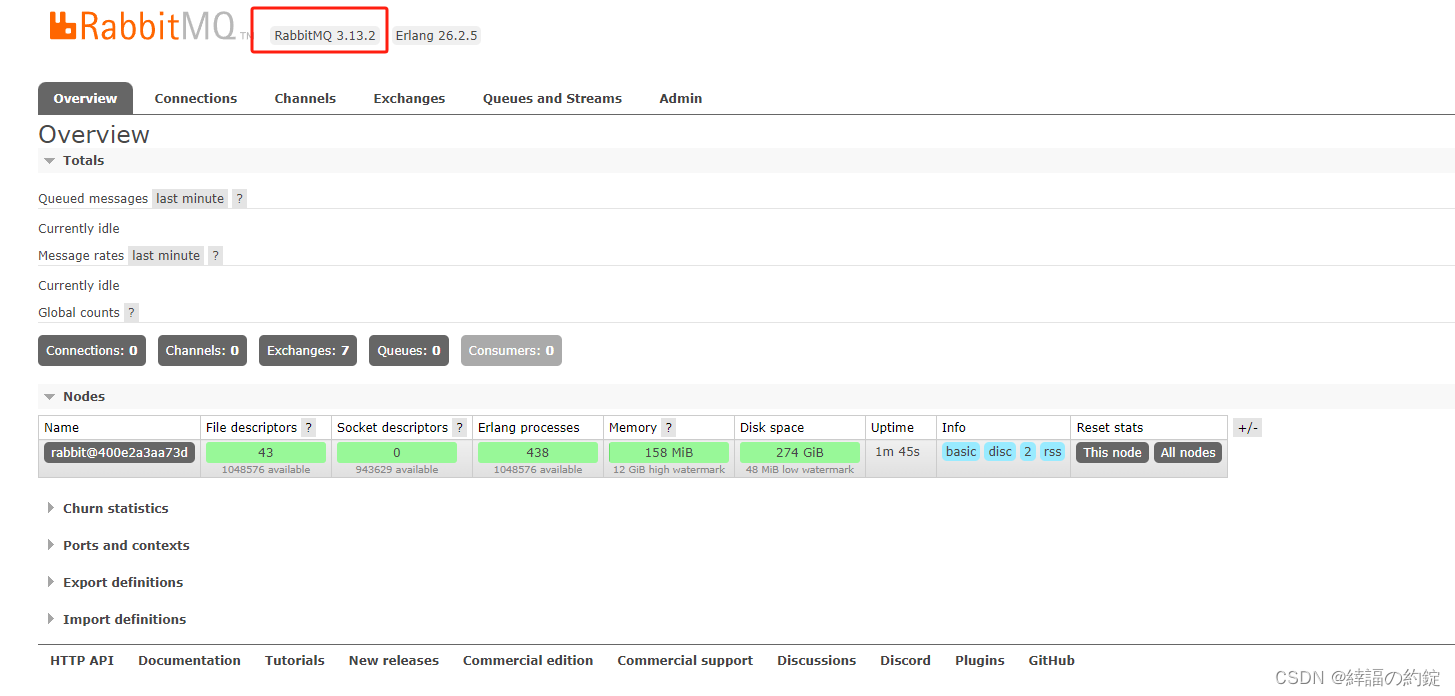Click the RabbitMQ 3.13.2 version label
The width and height of the screenshot is (1455, 696).
325,36
